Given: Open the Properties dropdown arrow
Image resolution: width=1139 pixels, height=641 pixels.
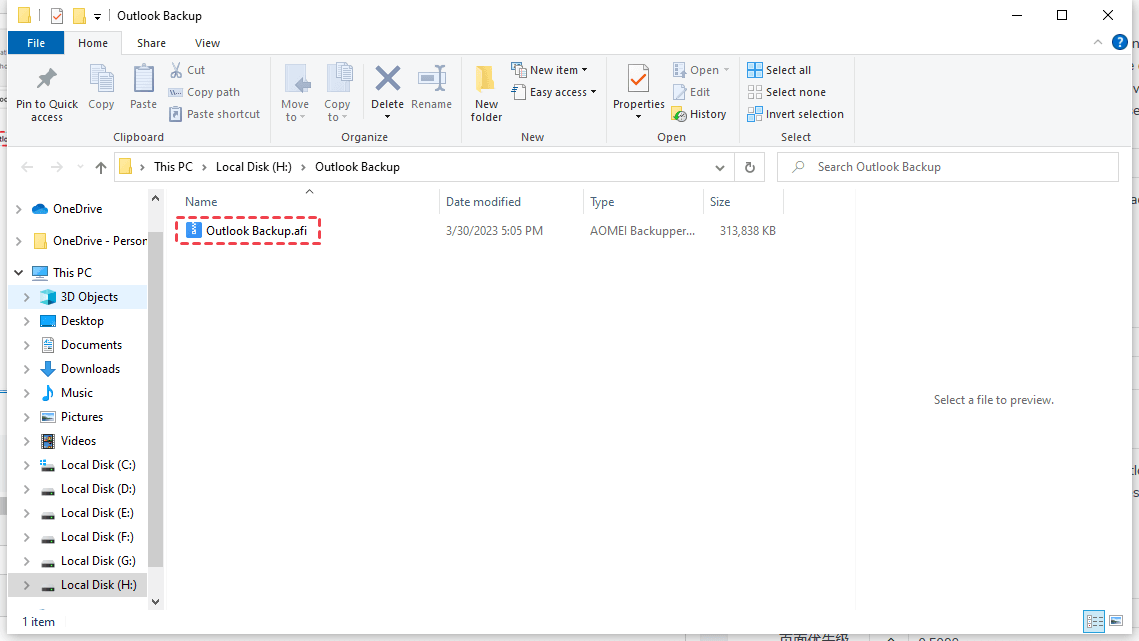Looking at the screenshot, I should pyautogui.click(x=639, y=117).
